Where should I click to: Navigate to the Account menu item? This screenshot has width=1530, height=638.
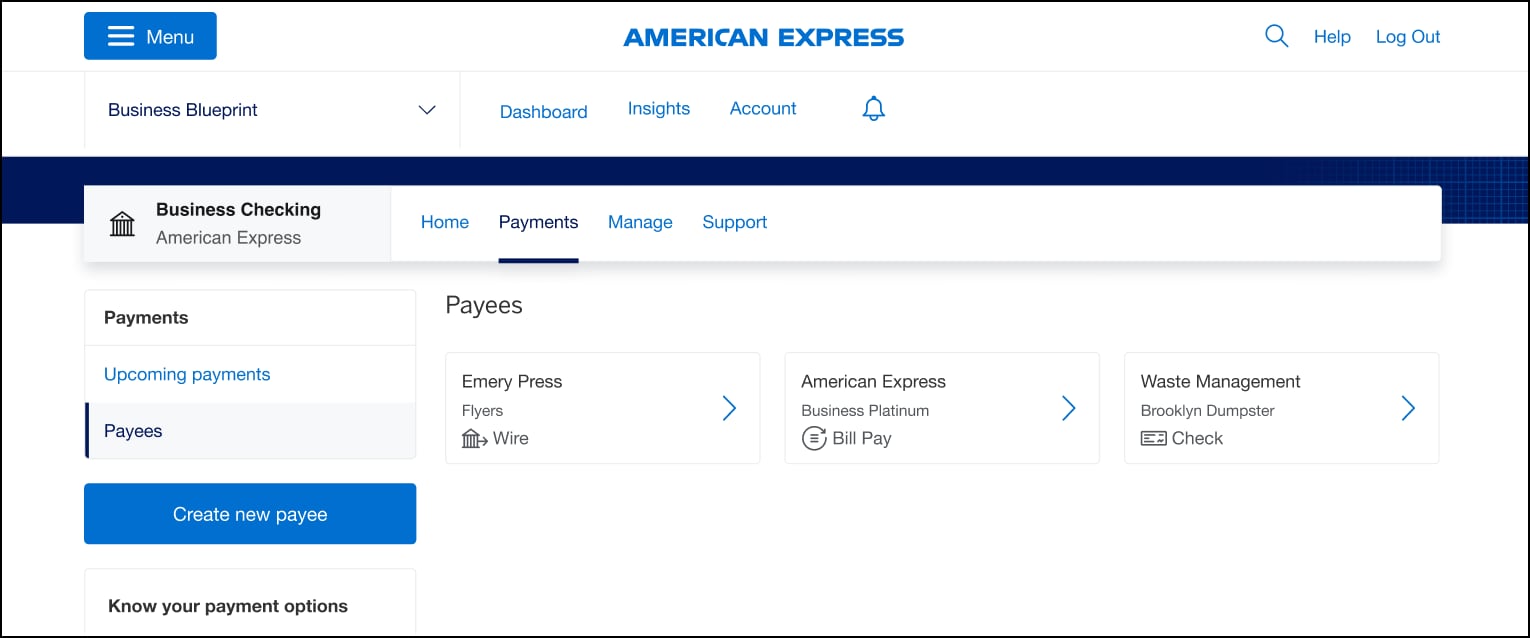762,107
